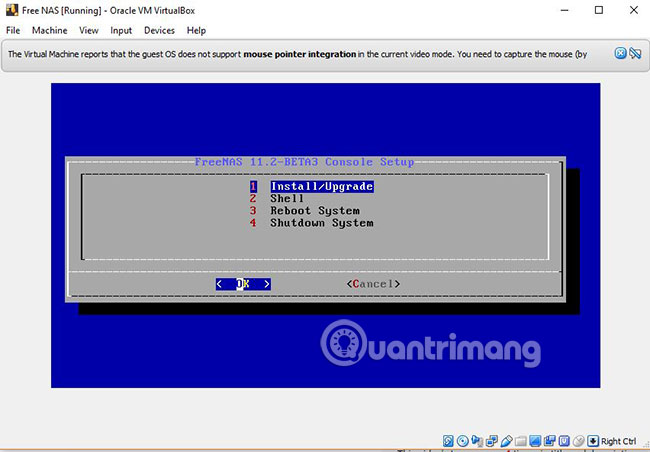Click the mouse integration status icon
This screenshot has height=452, width=650.
click(x=579, y=441)
